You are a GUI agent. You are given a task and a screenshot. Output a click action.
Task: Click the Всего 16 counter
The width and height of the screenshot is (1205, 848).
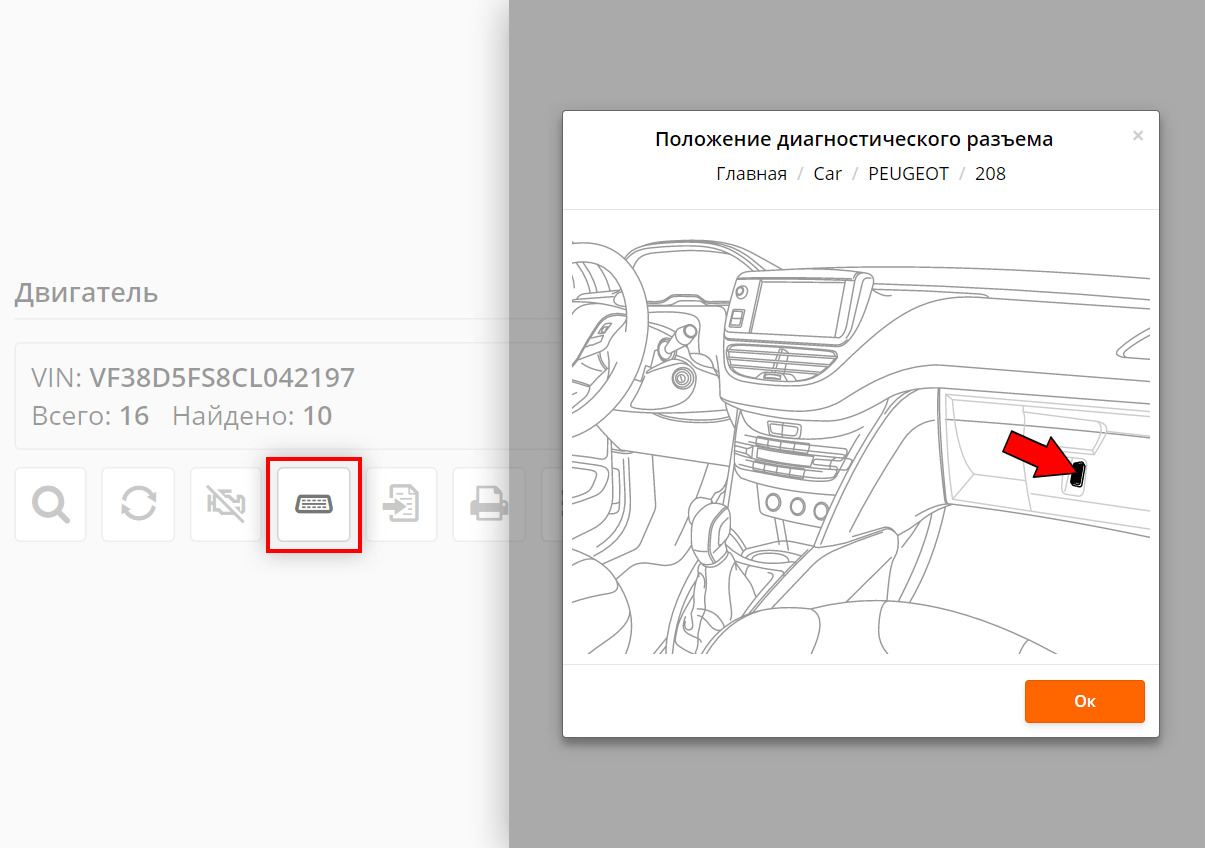pos(90,416)
